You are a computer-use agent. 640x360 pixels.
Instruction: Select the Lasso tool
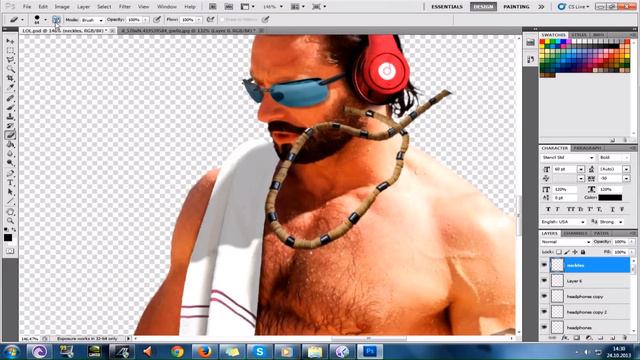pyautogui.click(x=10, y=60)
